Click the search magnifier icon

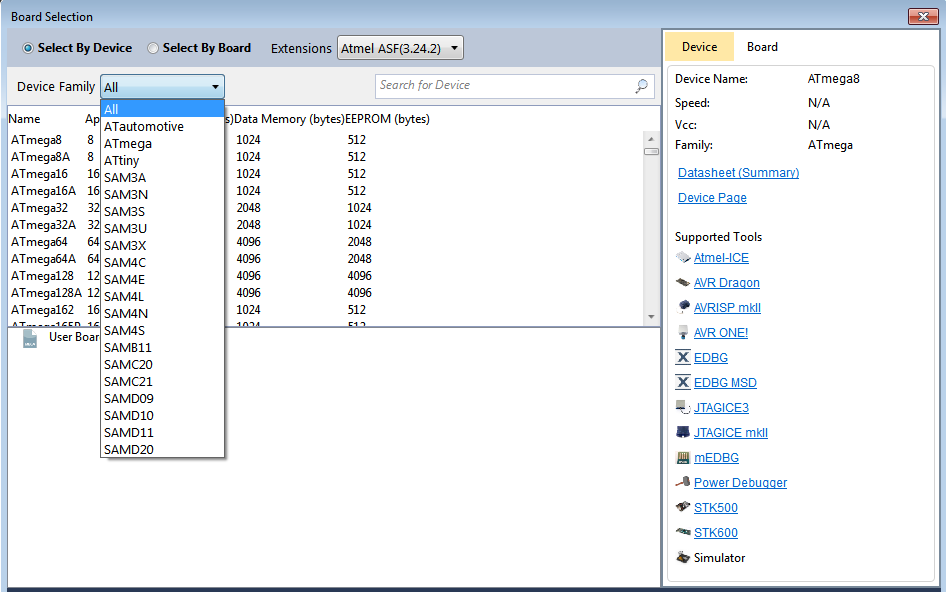pos(641,86)
